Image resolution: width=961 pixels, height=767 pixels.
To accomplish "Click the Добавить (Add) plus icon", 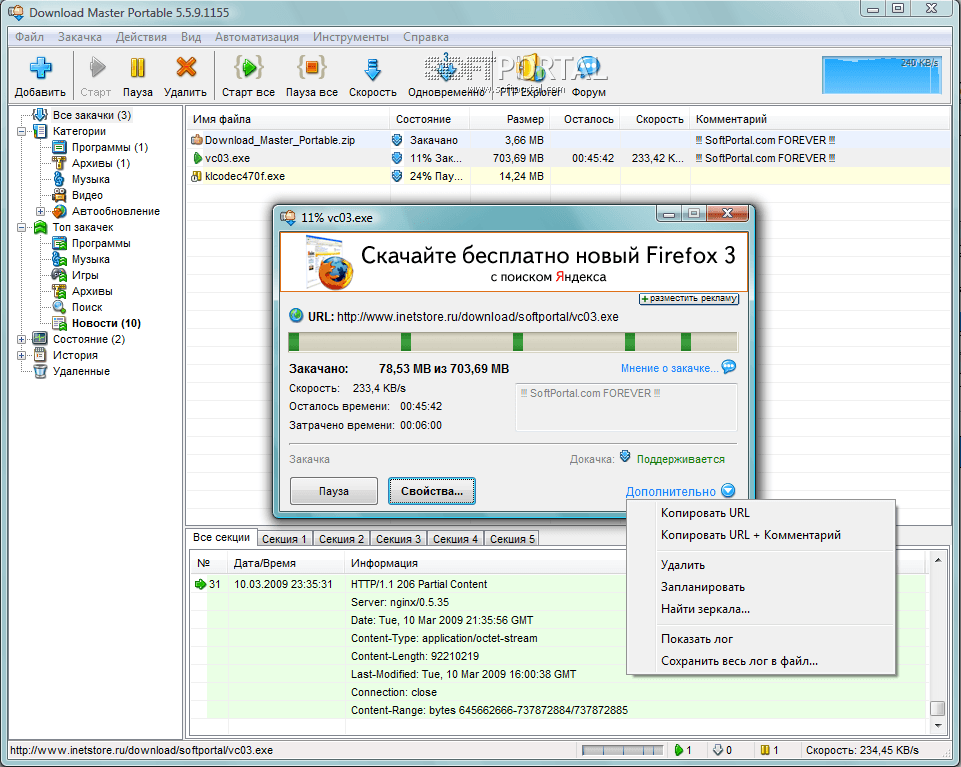I will coord(40,67).
